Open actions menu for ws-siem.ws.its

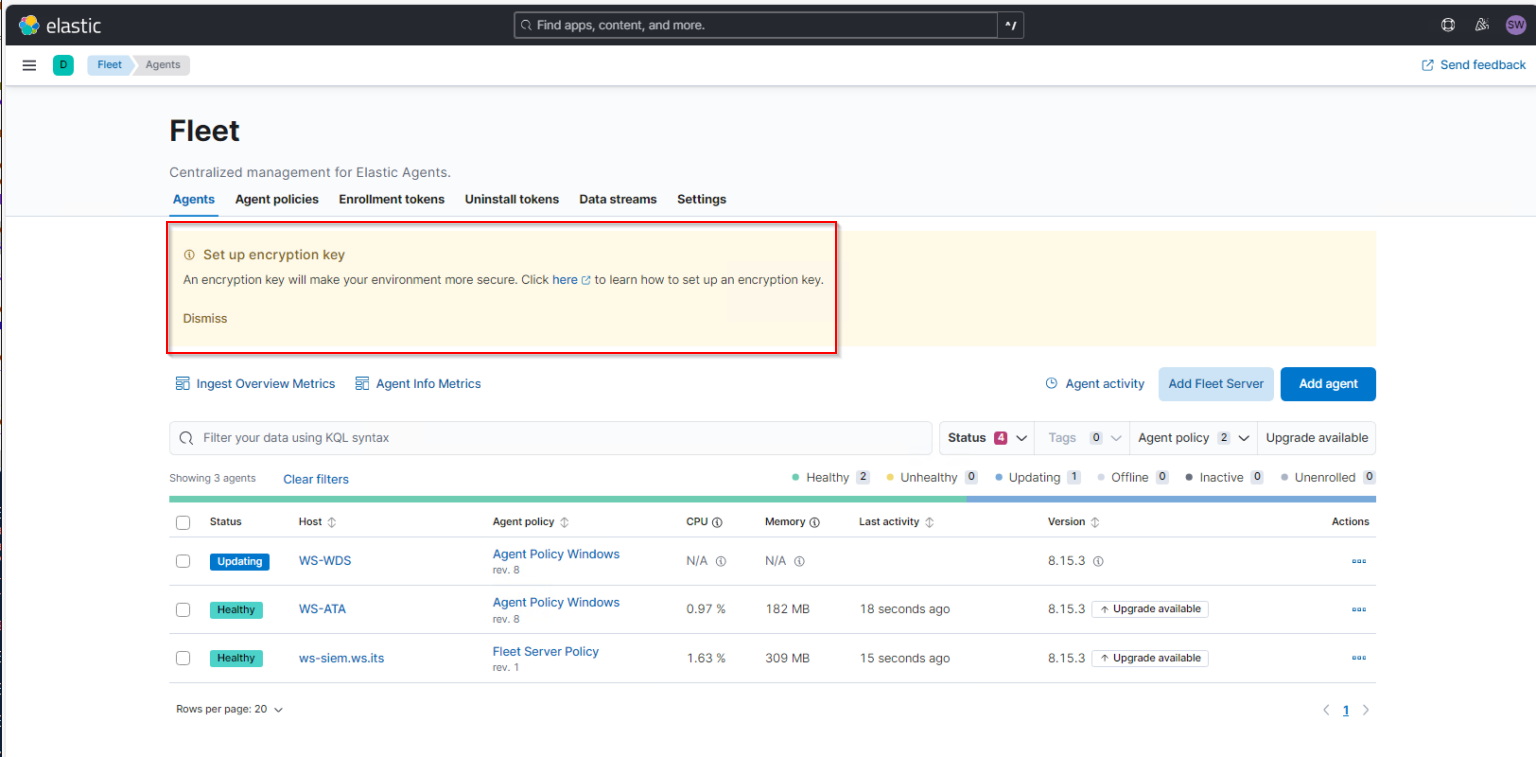pyautogui.click(x=1358, y=658)
